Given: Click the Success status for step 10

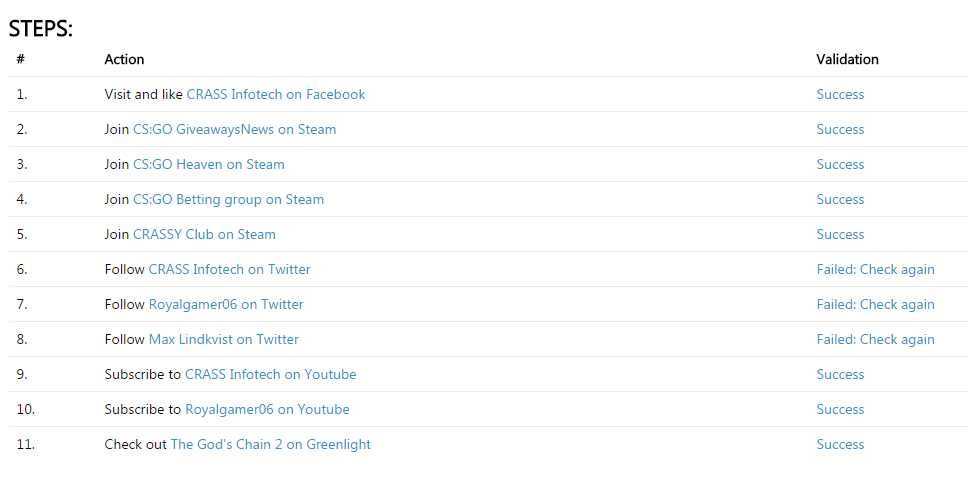Looking at the screenshot, I should pyautogui.click(x=840, y=409).
